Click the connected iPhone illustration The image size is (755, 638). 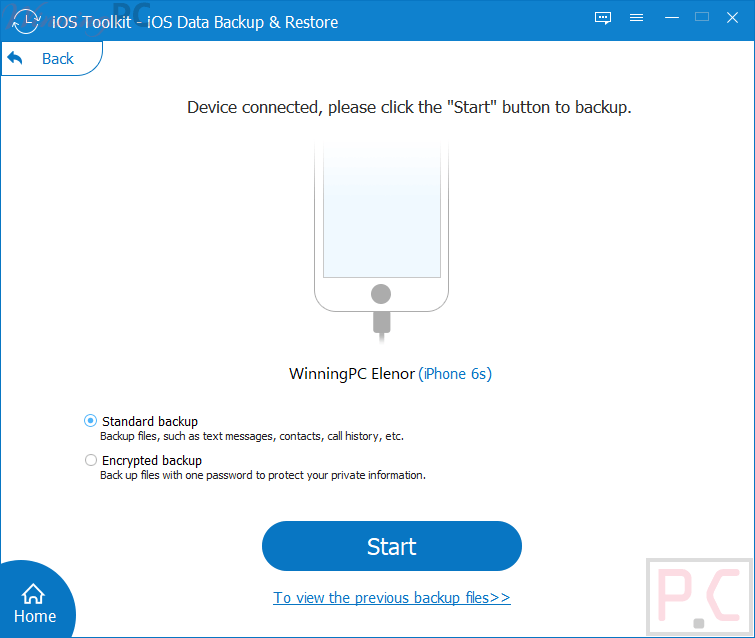point(381,241)
